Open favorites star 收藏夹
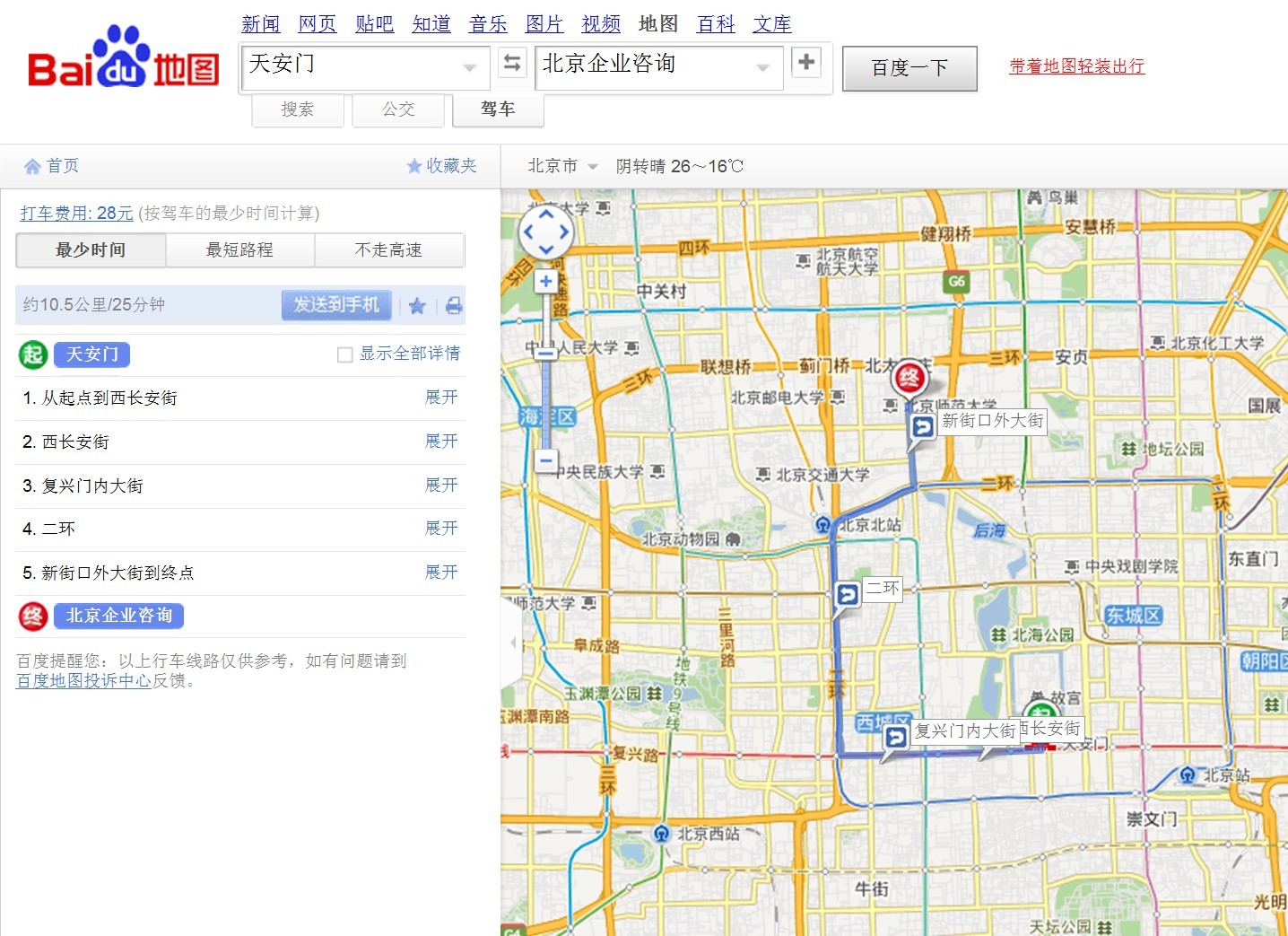This screenshot has width=1288, height=936. coord(441,166)
